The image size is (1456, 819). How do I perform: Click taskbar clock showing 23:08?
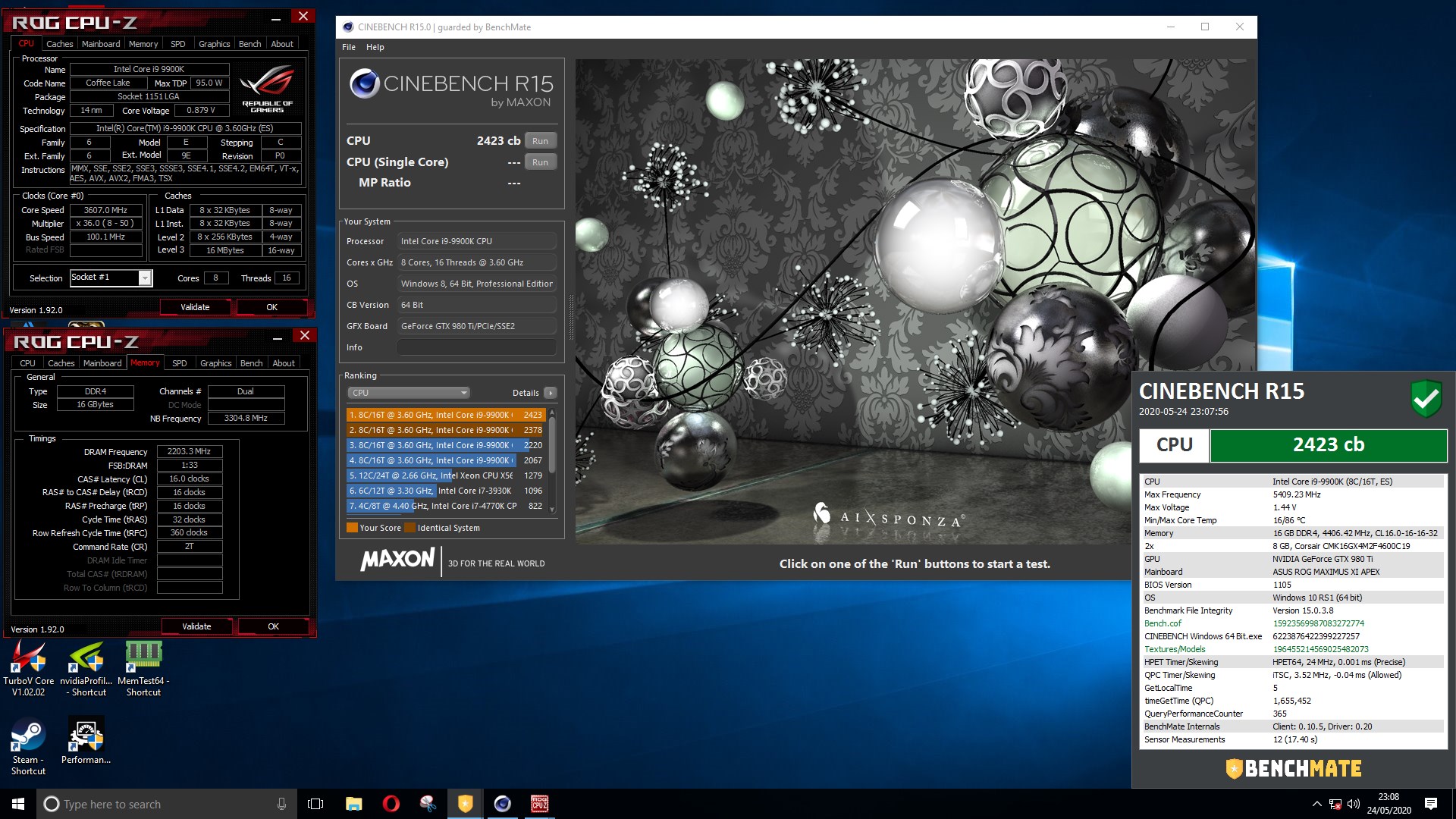1389,804
